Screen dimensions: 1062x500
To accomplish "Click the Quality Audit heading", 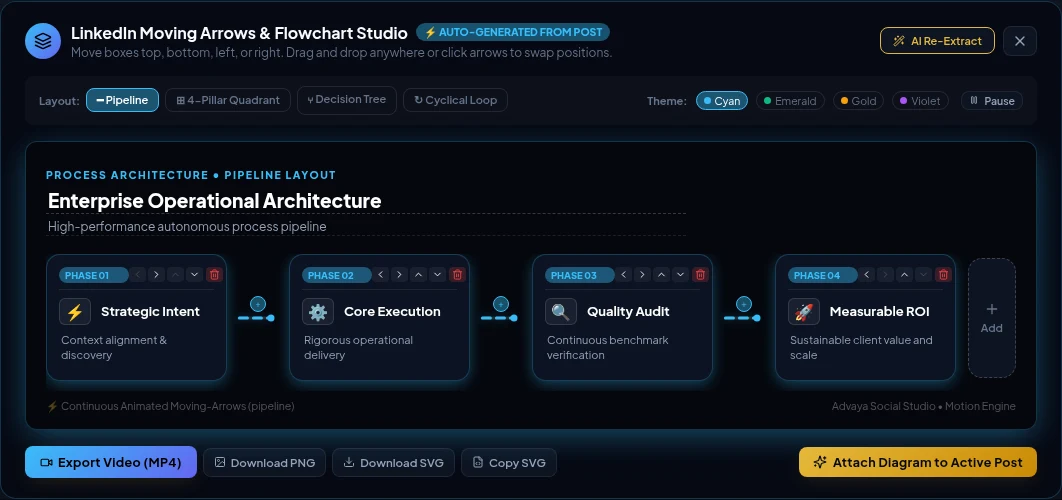I will click(x=628, y=312).
